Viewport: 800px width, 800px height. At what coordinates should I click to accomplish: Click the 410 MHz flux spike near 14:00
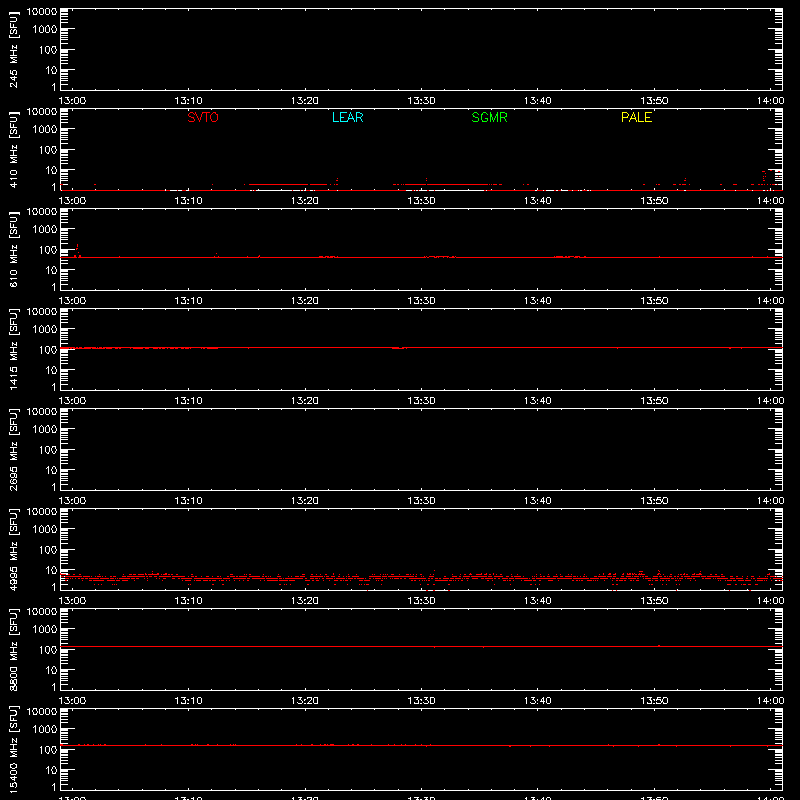click(764, 177)
